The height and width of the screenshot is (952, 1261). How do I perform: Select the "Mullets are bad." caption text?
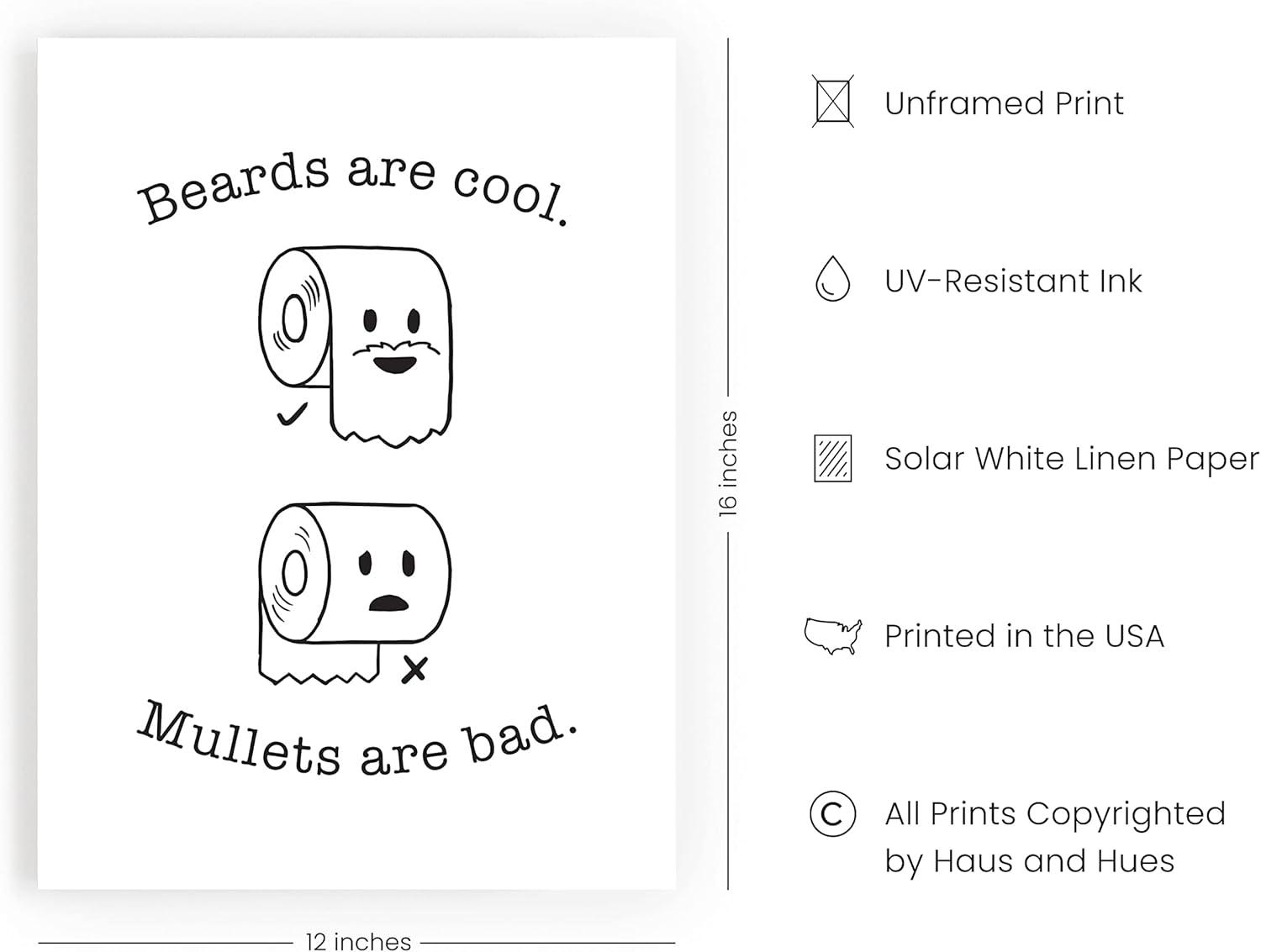click(357, 739)
